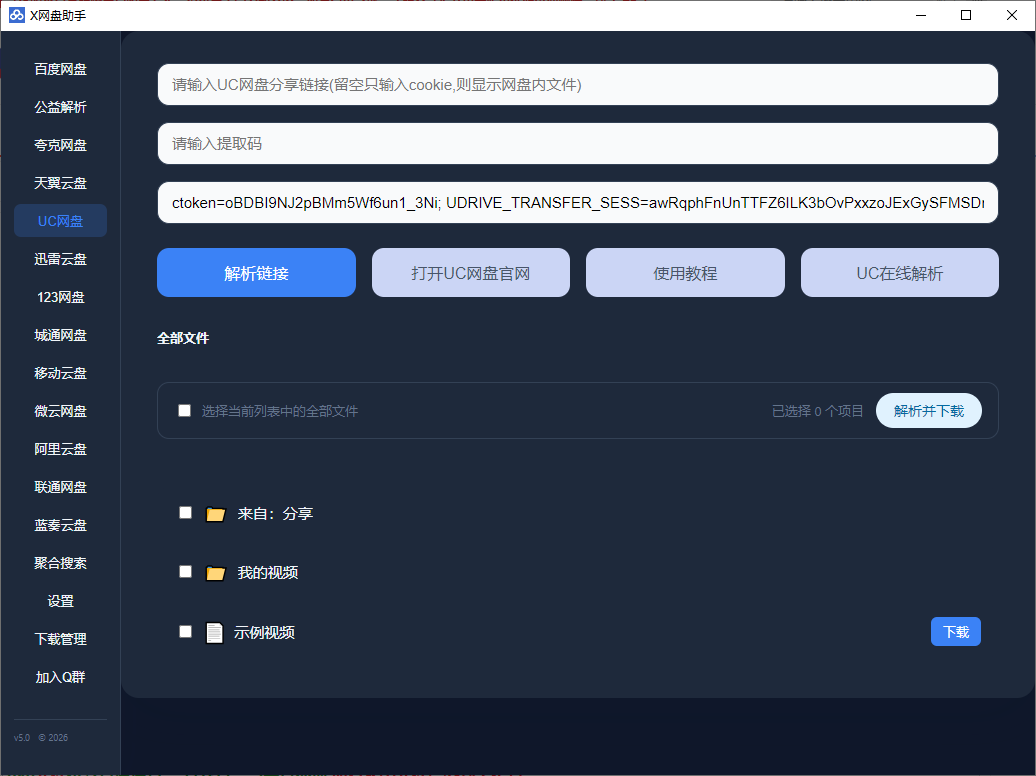Open the 夸克网盘 sidebar section

pos(60,145)
